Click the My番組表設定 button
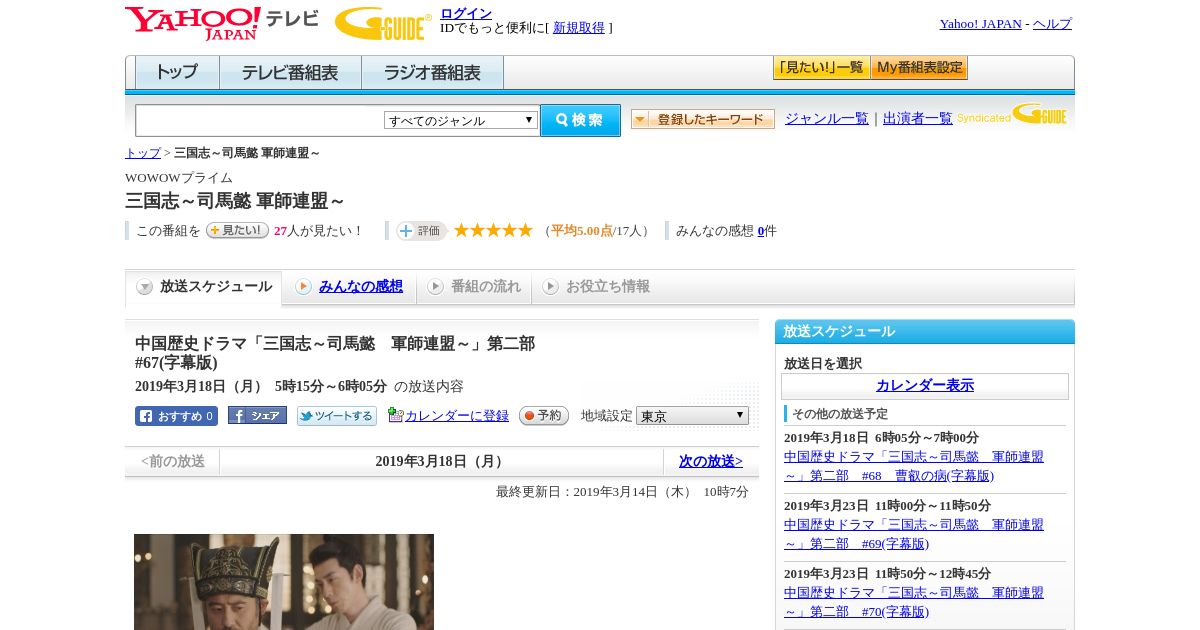 919,67
